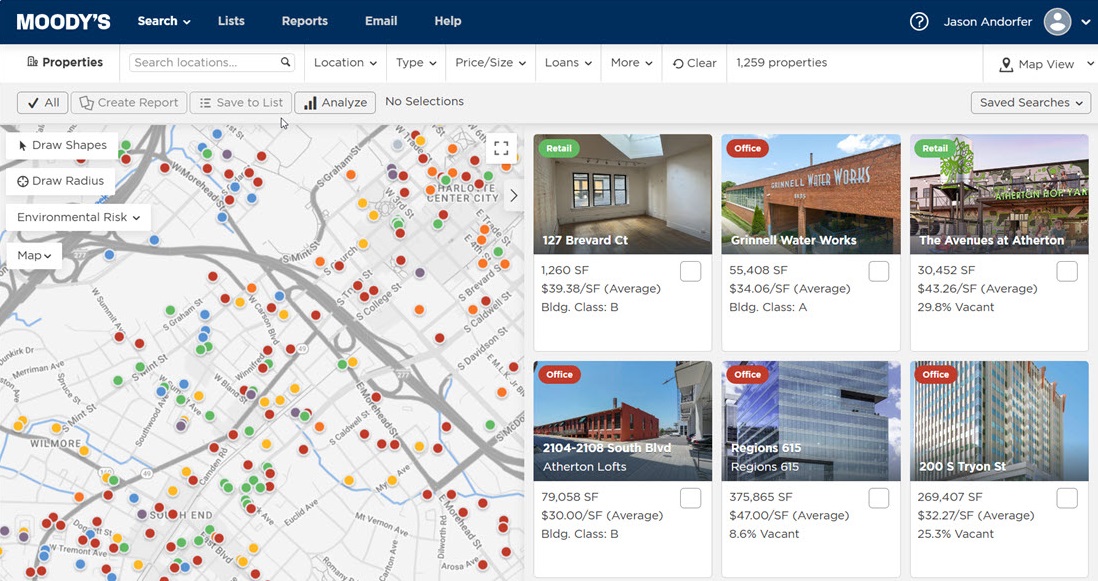Tick the 200 S Tryon St checkbox
Image resolution: width=1098 pixels, height=581 pixels.
pyautogui.click(x=1066, y=498)
